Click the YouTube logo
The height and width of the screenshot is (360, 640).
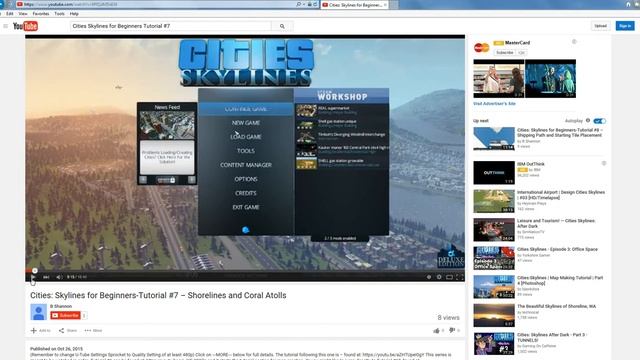[25, 26]
